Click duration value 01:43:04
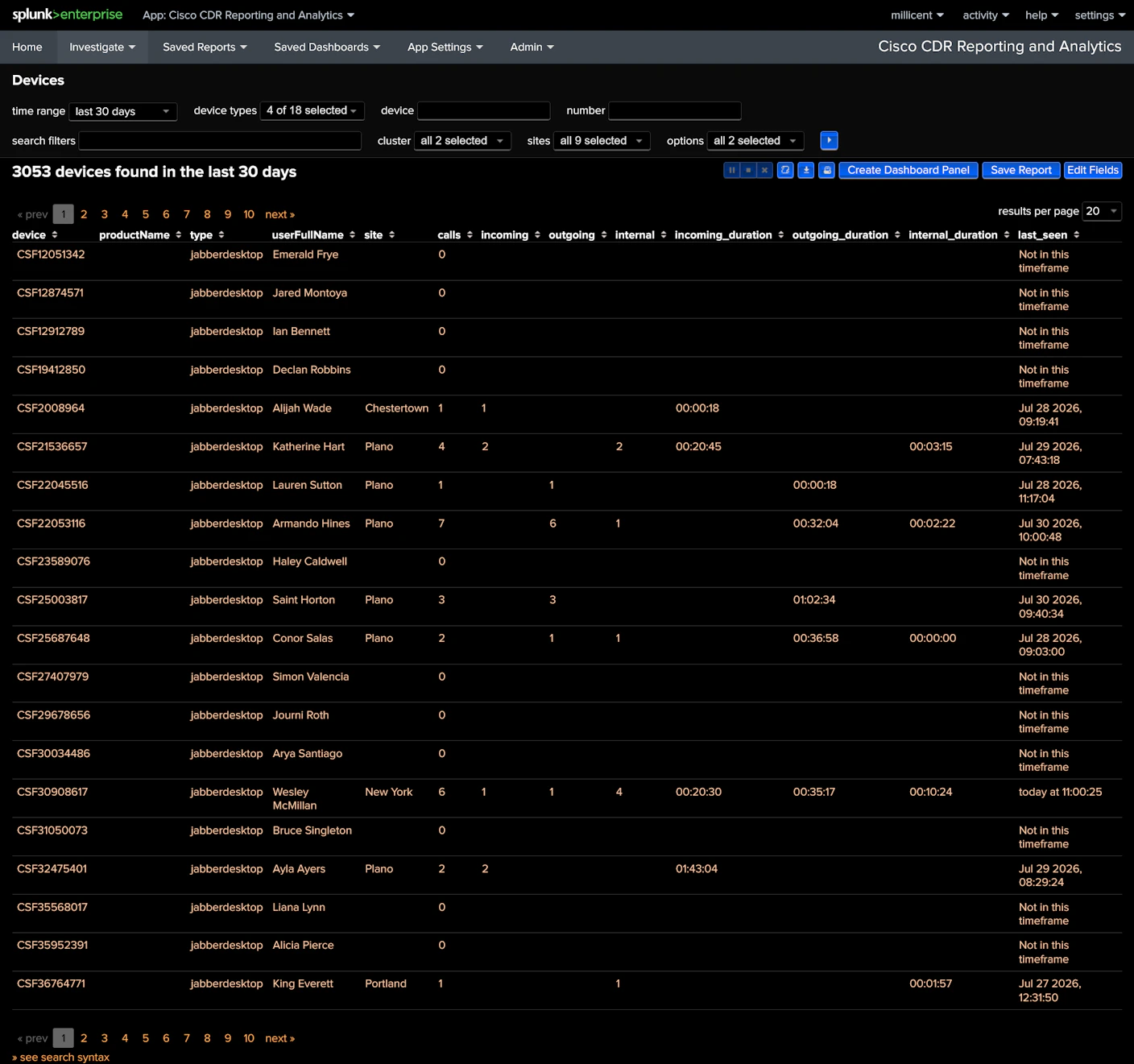Image resolution: width=1134 pixels, height=1064 pixels. click(x=697, y=869)
